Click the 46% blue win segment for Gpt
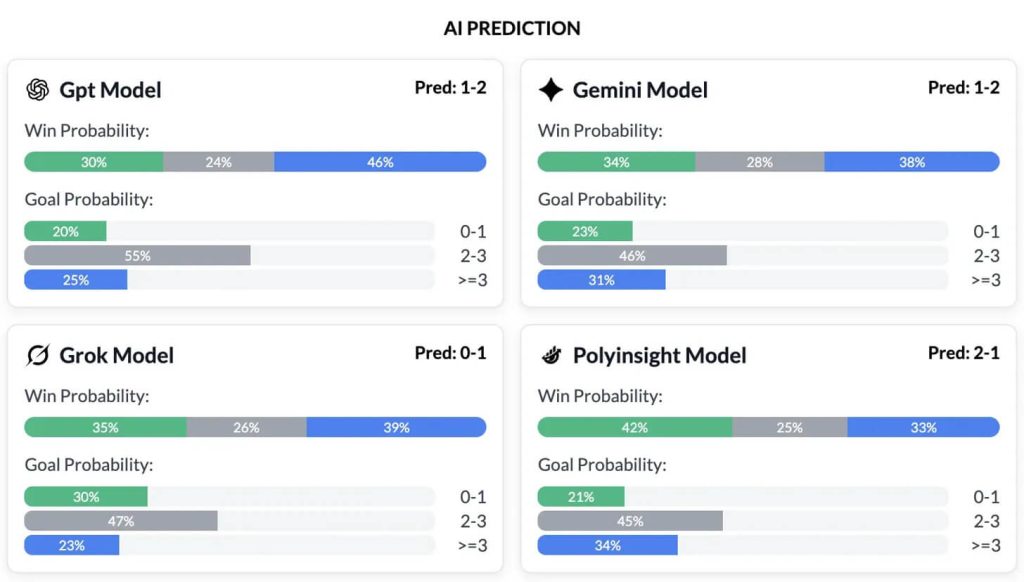The width and height of the screenshot is (1024, 582). pos(380,161)
